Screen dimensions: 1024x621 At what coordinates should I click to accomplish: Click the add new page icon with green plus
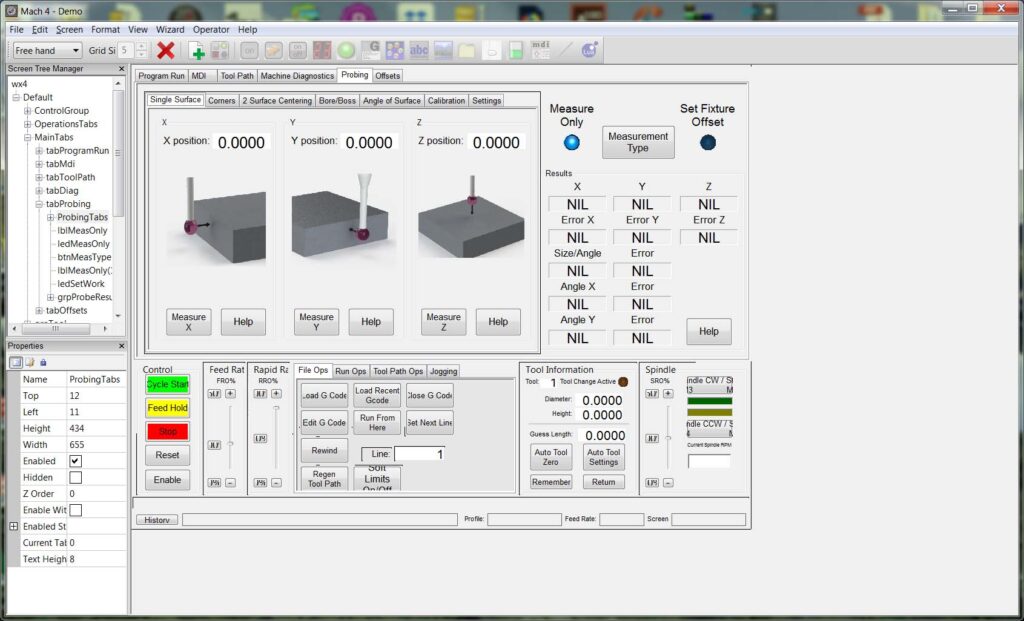197,50
